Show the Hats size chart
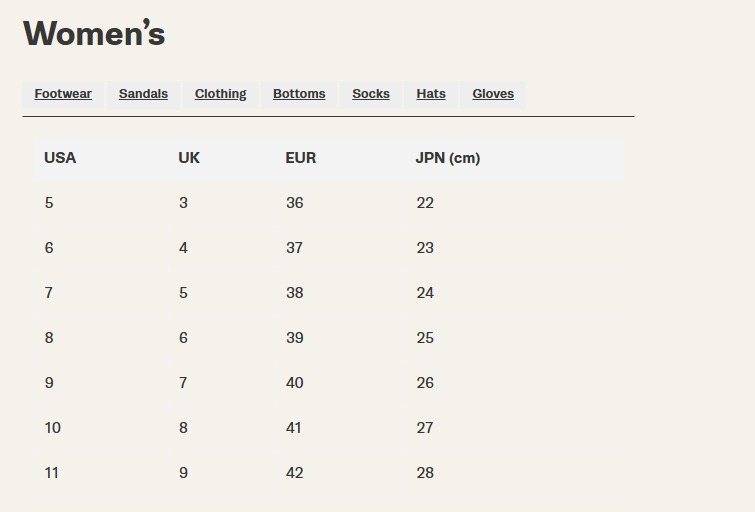Viewport: 755px width, 512px height. coord(431,94)
